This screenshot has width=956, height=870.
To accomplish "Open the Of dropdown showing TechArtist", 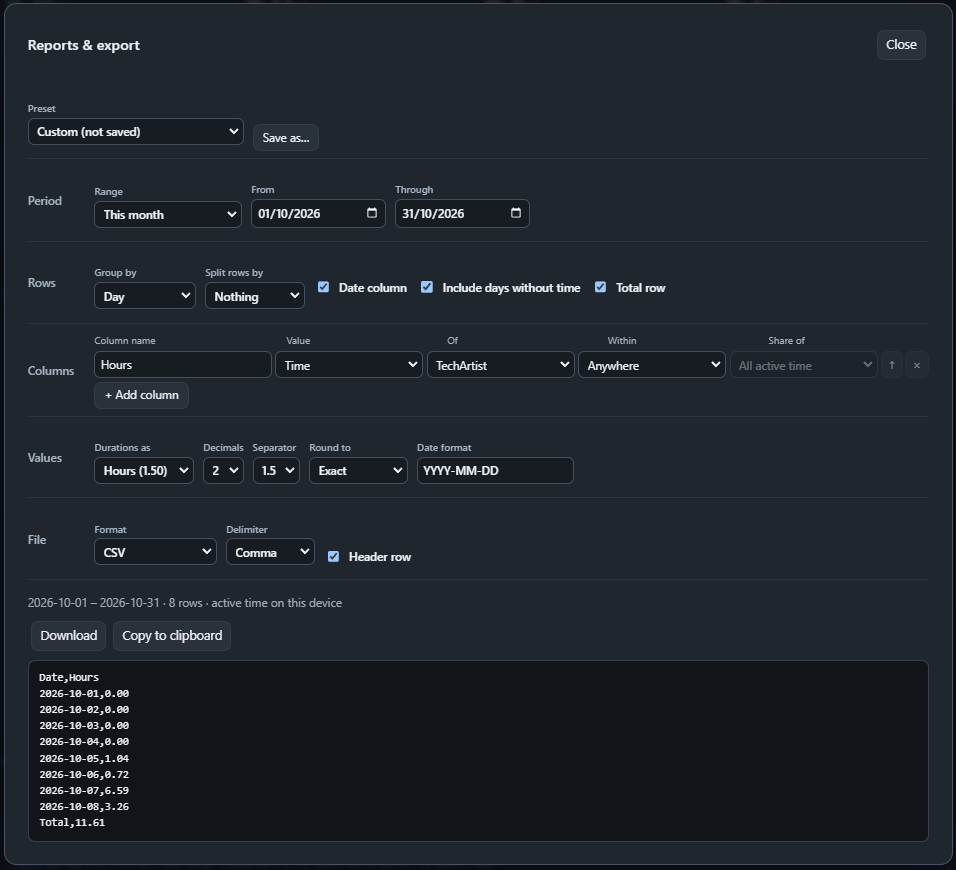I will click(501, 365).
